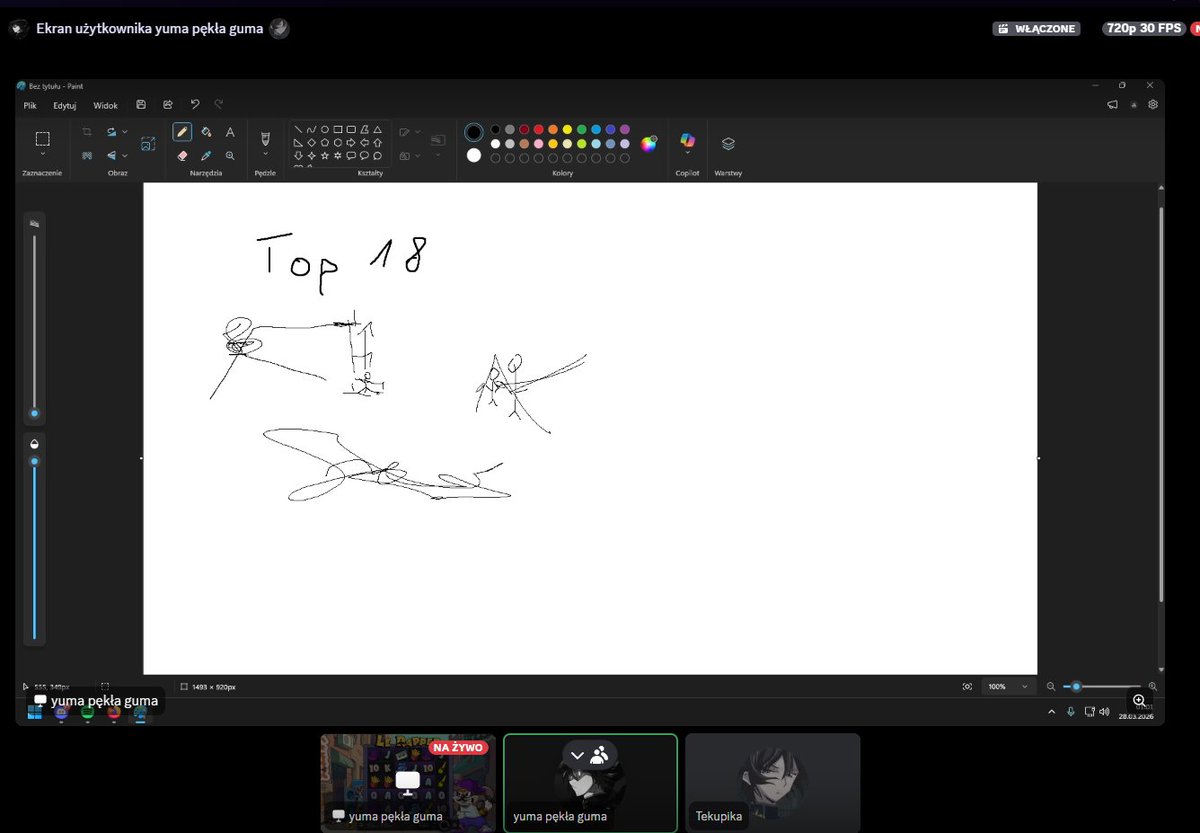Pick the green color swatch
This screenshot has height=833, width=1200.
click(581, 129)
